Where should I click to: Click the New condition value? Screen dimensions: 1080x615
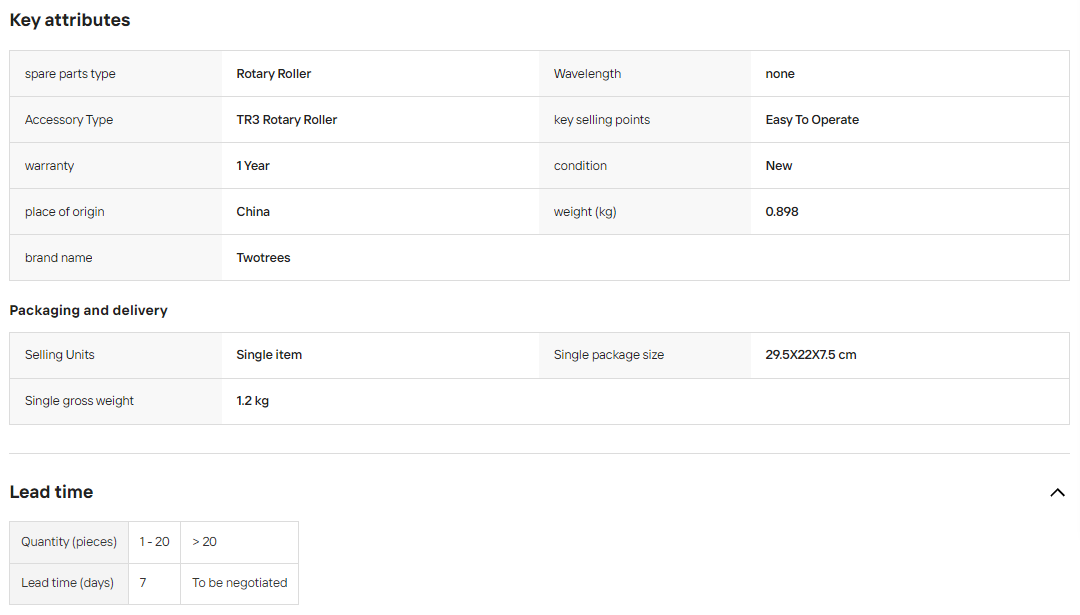(x=778, y=166)
